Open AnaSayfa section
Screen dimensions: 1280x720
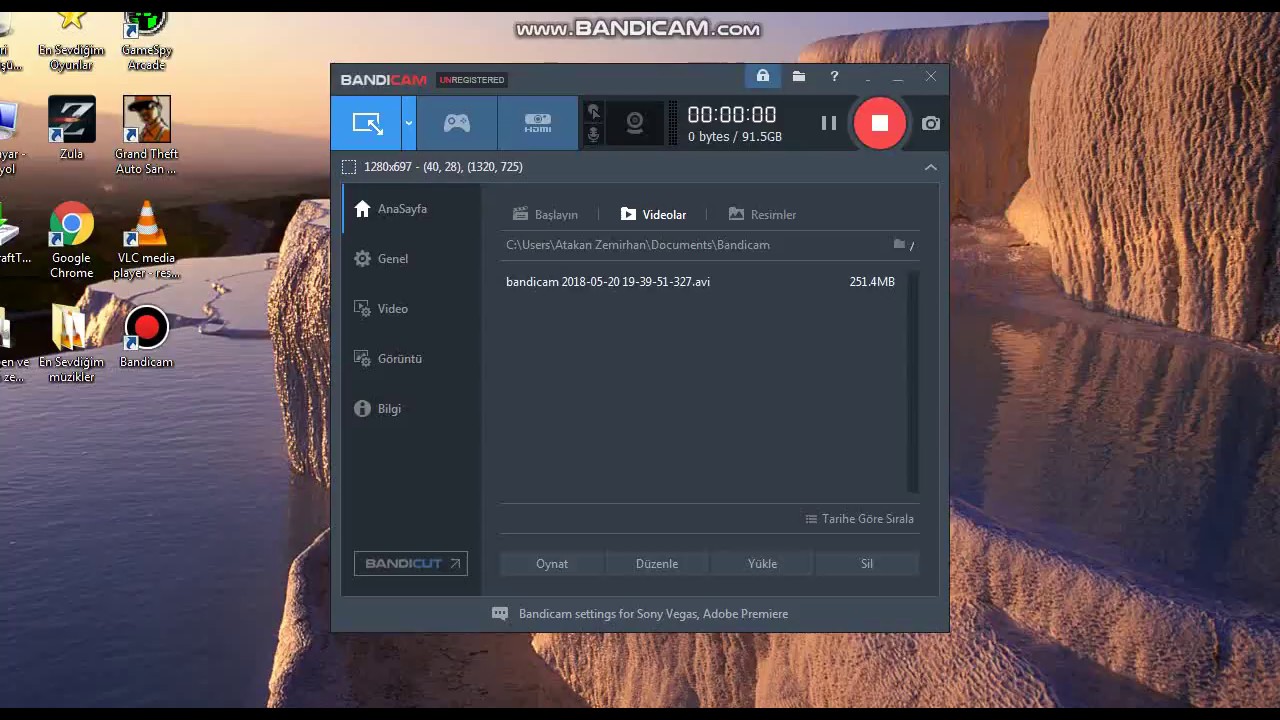(x=412, y=209)
